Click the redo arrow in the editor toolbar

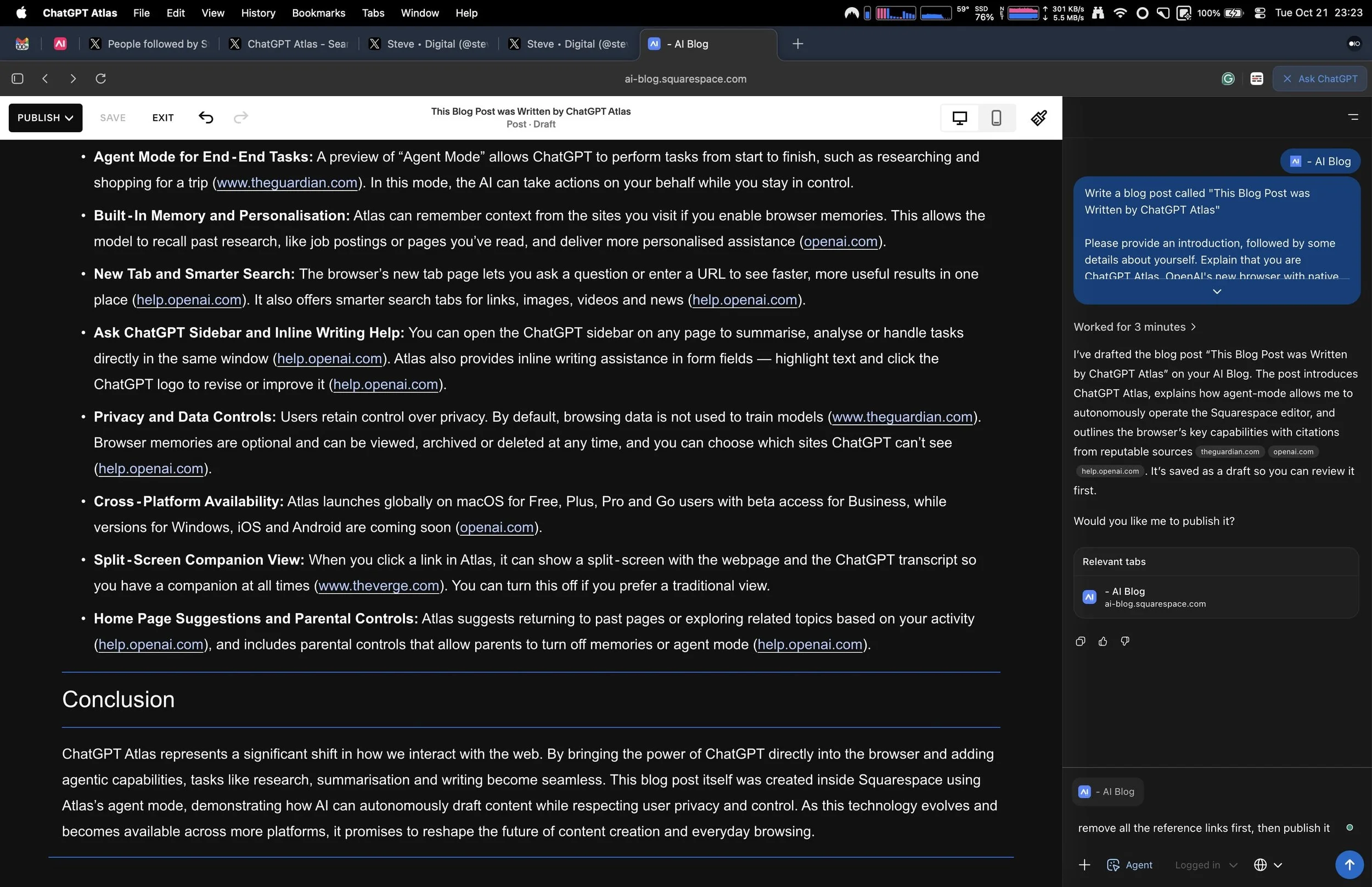click(x=241, y=117)
